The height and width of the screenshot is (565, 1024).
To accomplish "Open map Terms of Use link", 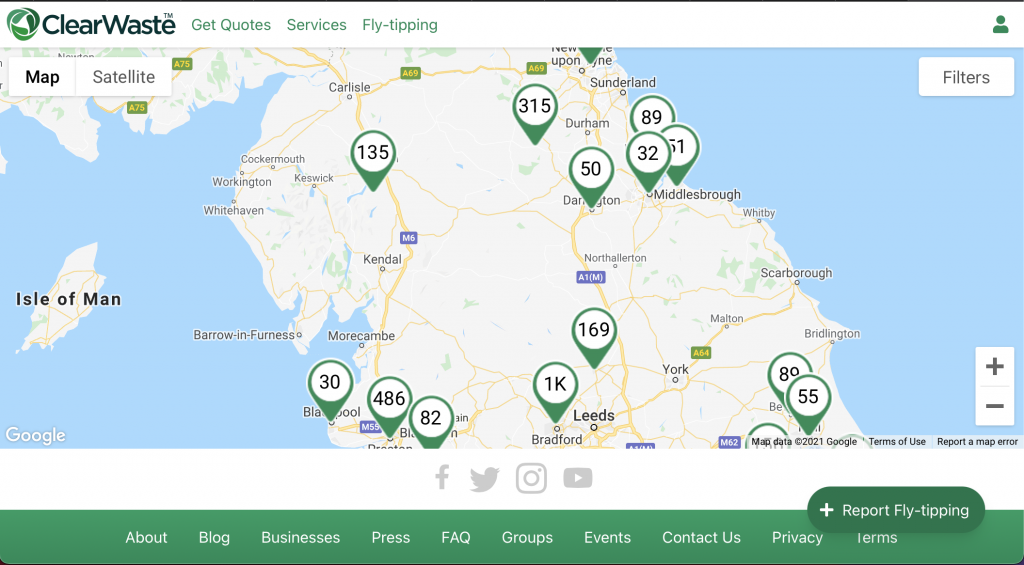I will [x=897, y=442].
